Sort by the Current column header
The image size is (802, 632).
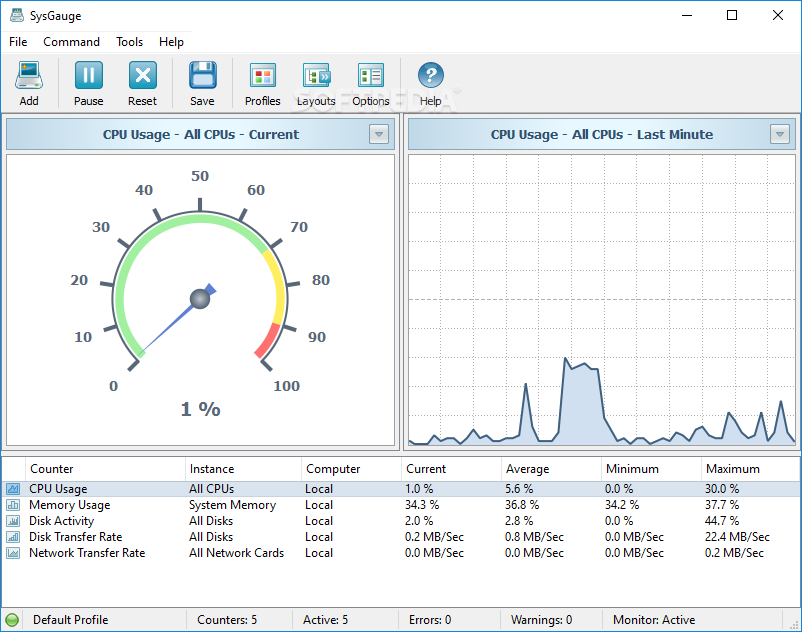click(x=451, y=469)
